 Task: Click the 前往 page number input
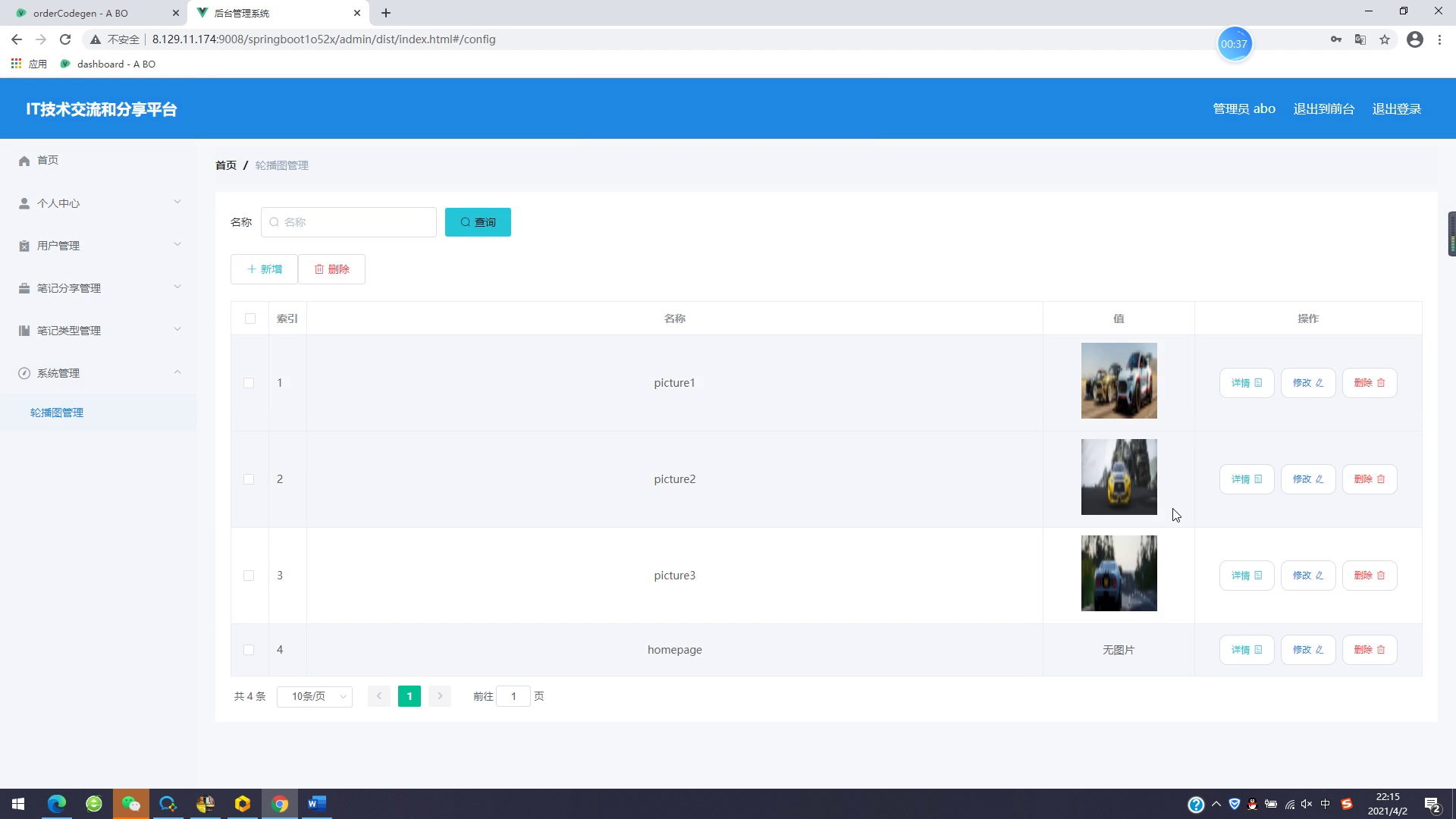(513, 696)
